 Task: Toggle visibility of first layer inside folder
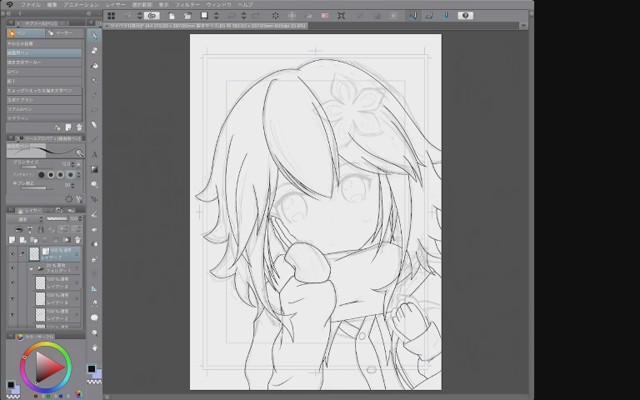12,282
